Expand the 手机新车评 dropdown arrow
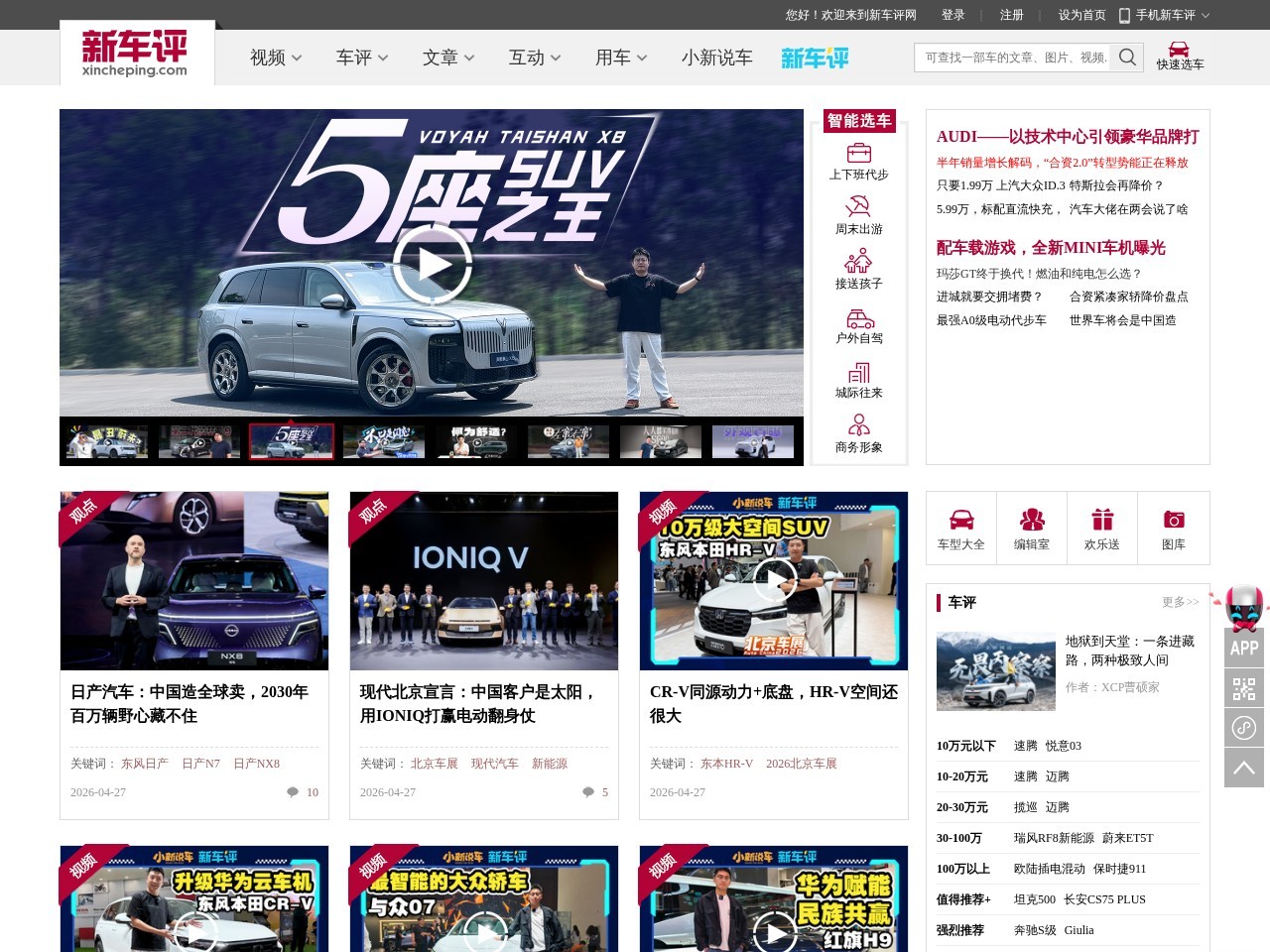1270x952 pixels. click(x=1206, y=15)
